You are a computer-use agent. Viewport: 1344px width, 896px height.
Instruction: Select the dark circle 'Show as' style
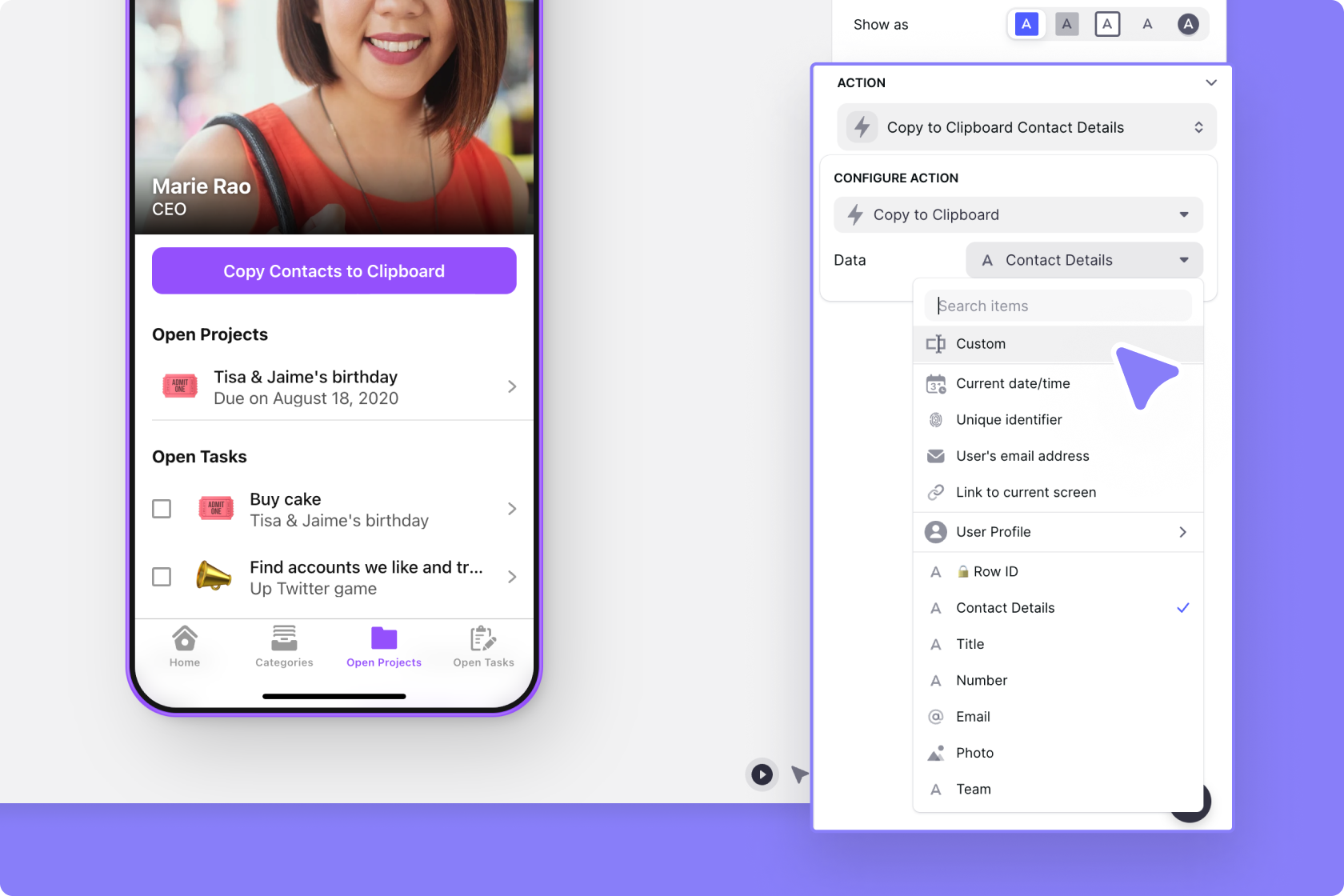(1188, 25)
